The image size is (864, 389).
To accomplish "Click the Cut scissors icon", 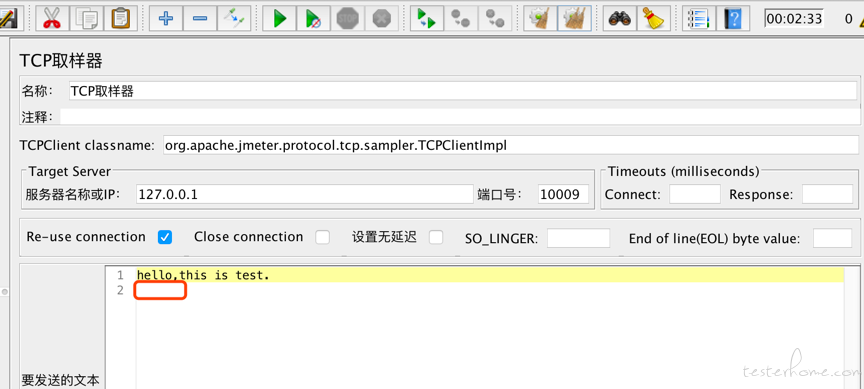I will pyautogui.click(x=52, y=18).
